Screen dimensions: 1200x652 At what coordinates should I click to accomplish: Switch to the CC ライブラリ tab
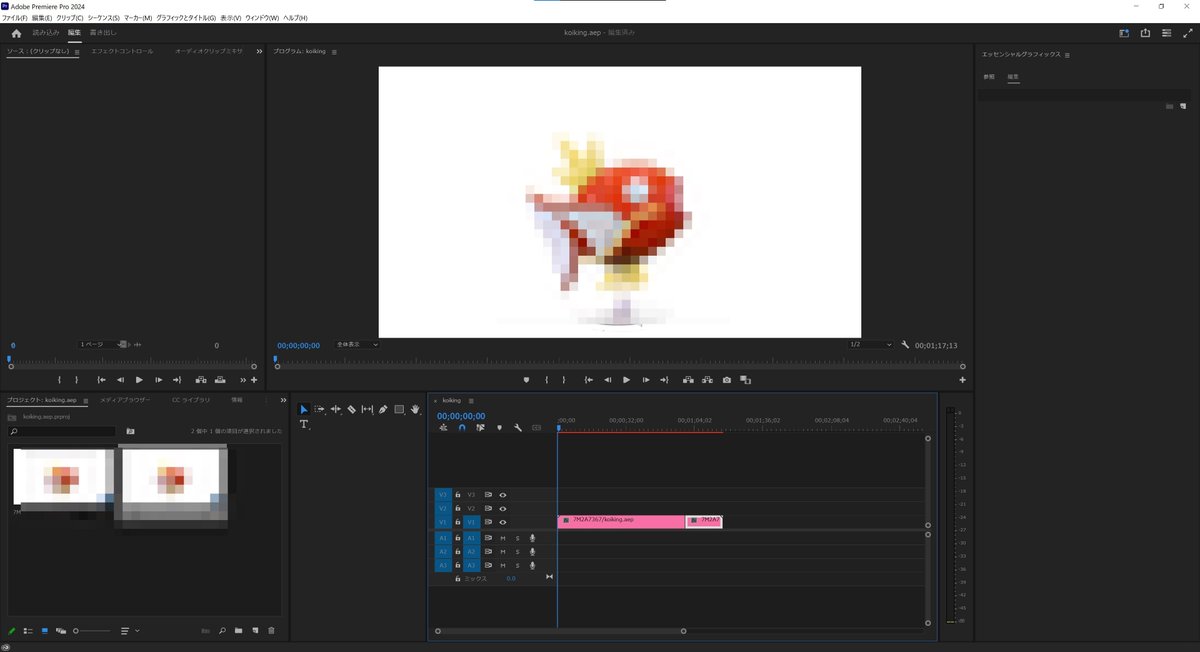[191, 400]
